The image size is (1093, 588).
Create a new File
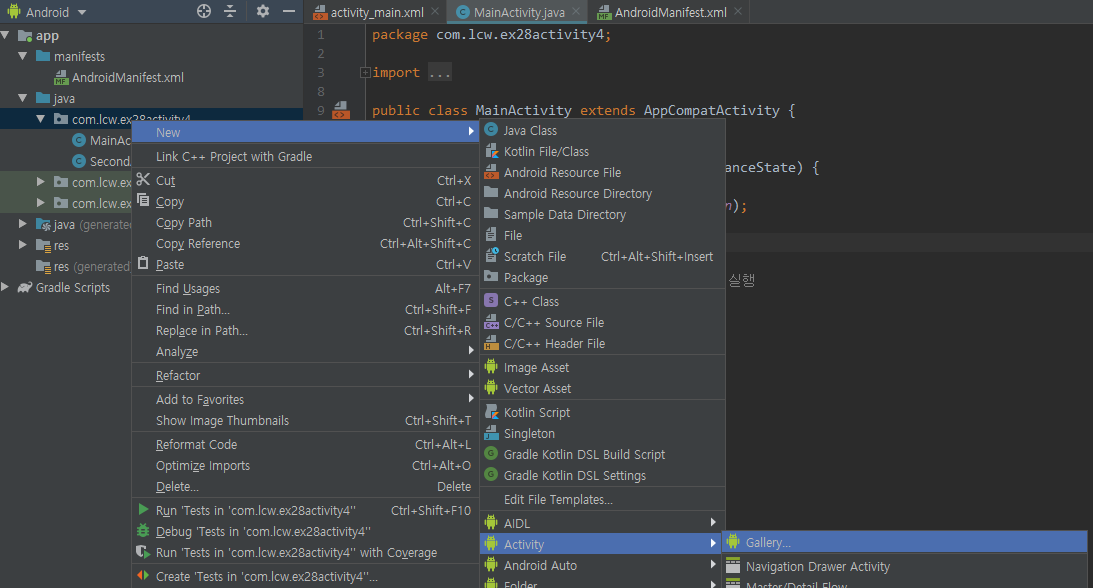click(602, 235)
